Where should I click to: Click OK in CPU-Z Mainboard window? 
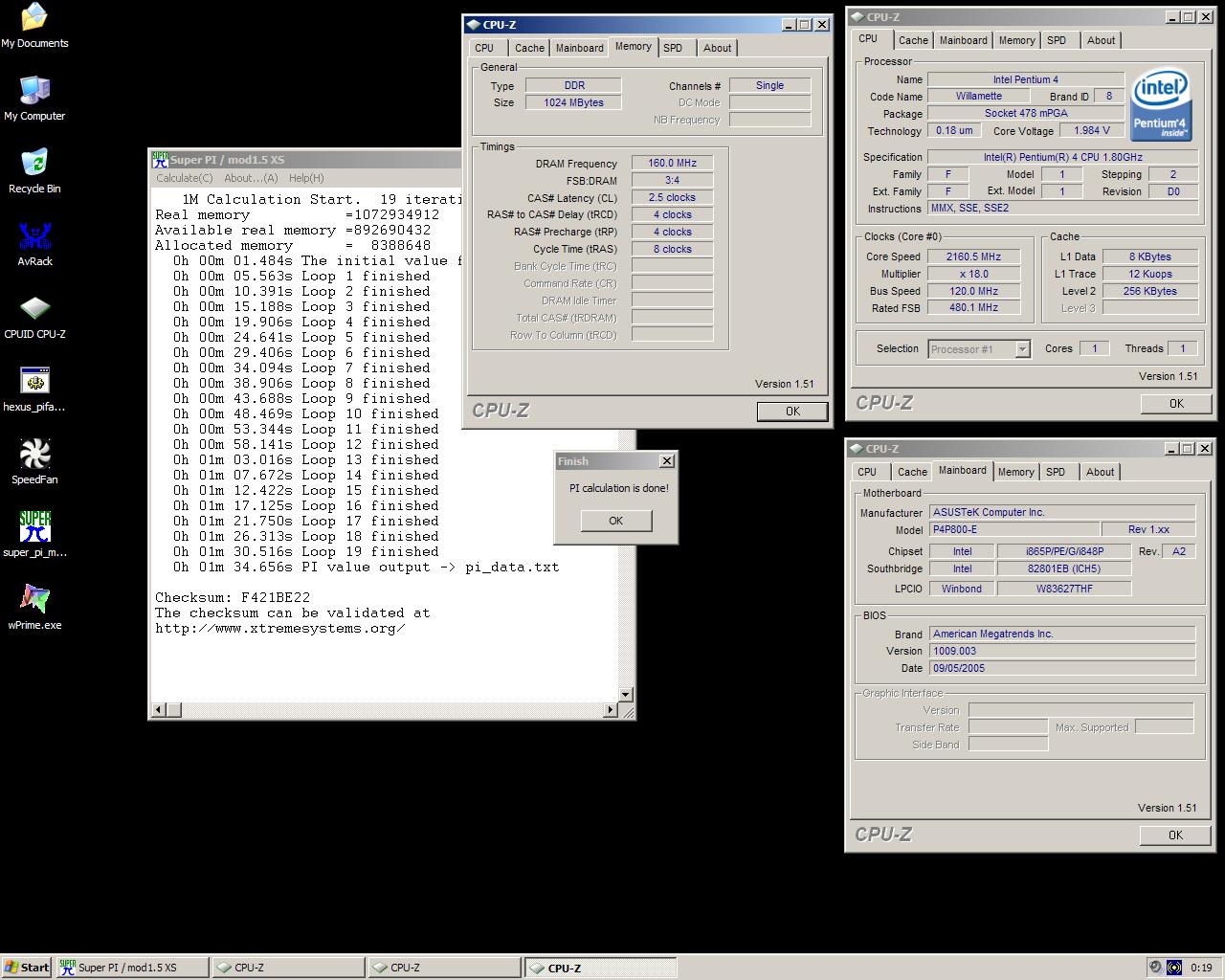pyautogui.click(x=1175, y=835)
